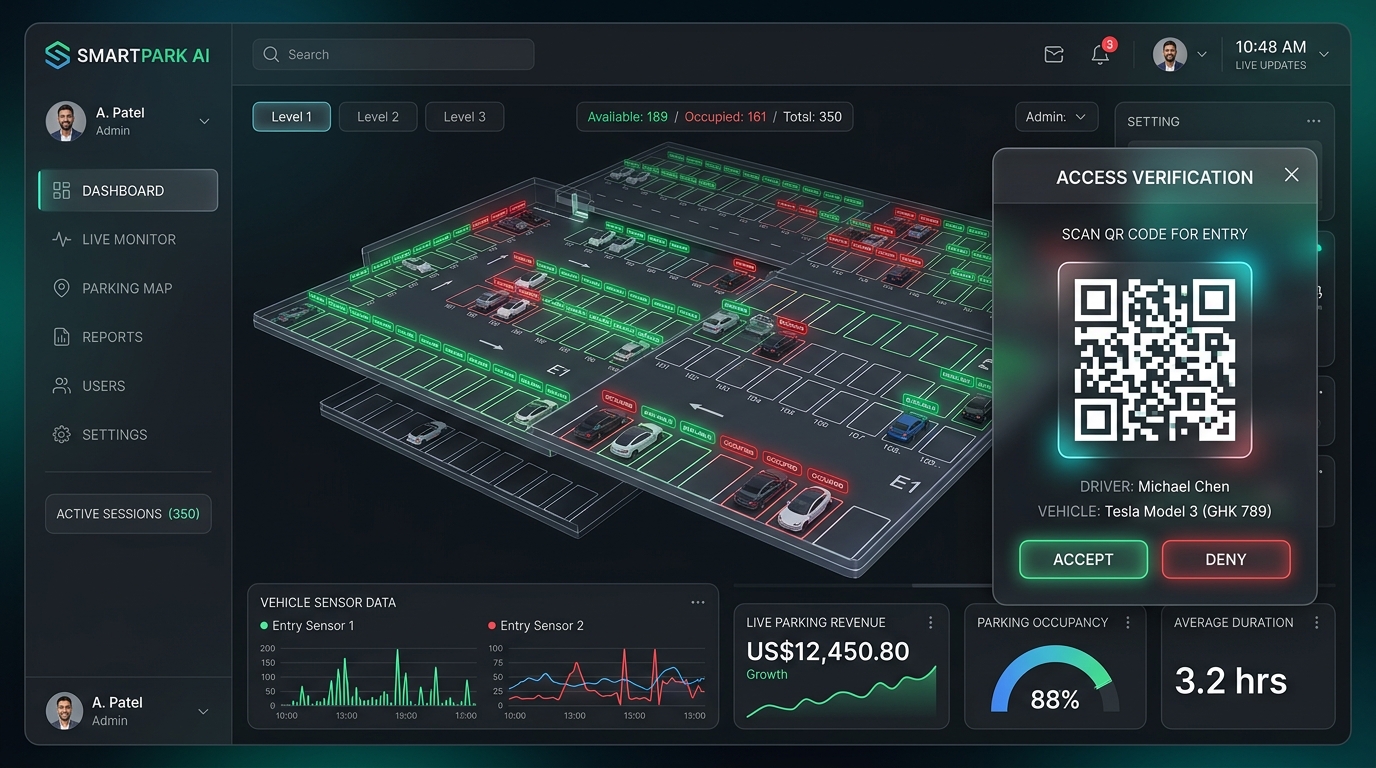Click the QR code for entry
Image resolution: width=1376 pixels, height=768 pixels.
tap(1155, 360)
